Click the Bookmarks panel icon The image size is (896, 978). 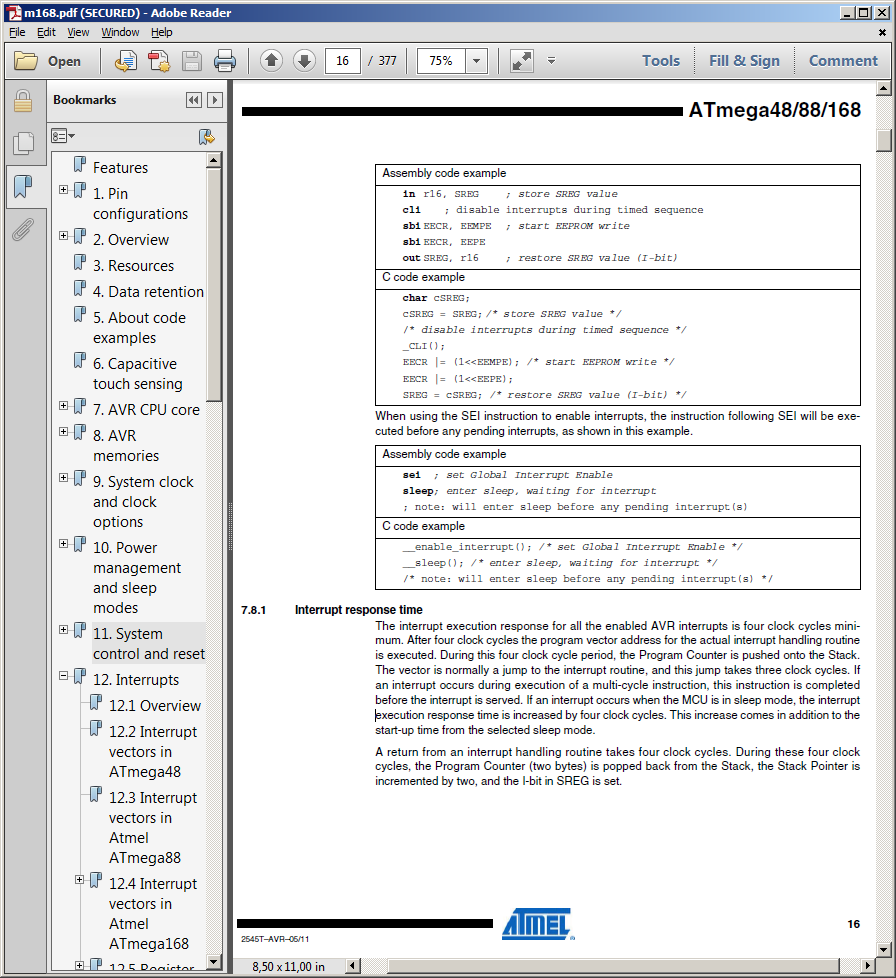pos(23,186)
